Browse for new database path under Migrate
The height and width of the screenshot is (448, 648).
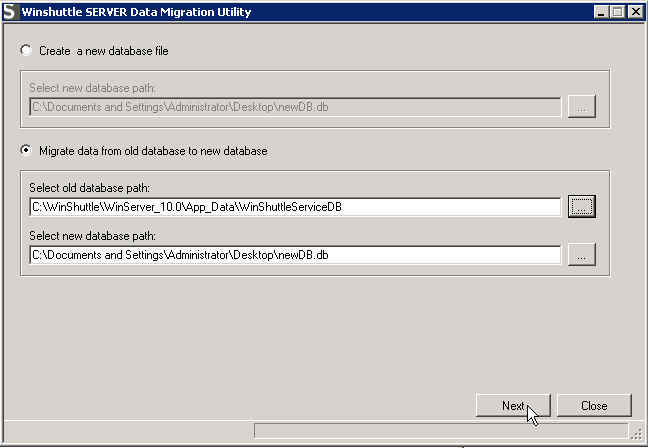coord(581,254)
